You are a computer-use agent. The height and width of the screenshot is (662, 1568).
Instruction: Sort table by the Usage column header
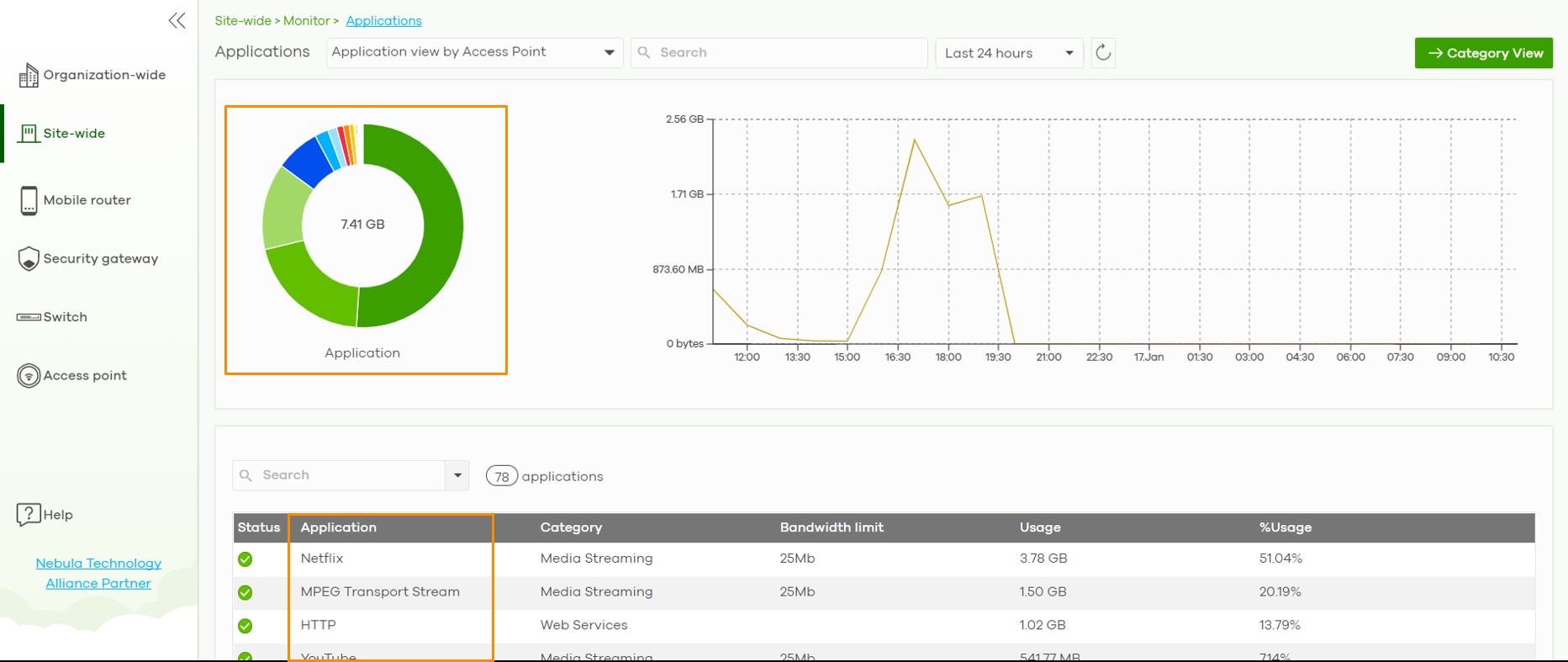point(1040,527)
